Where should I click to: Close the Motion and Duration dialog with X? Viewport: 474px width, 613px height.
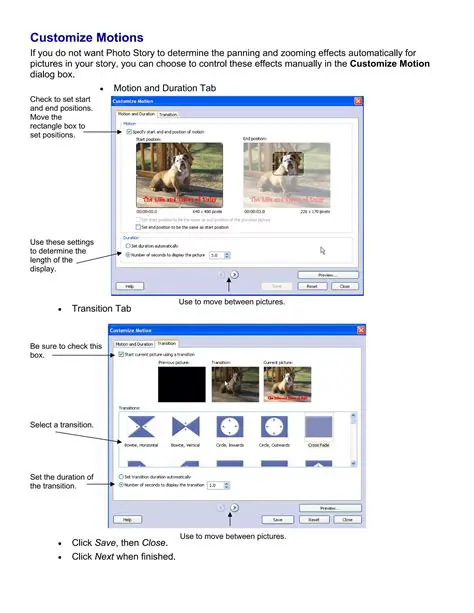click(358, 101)
